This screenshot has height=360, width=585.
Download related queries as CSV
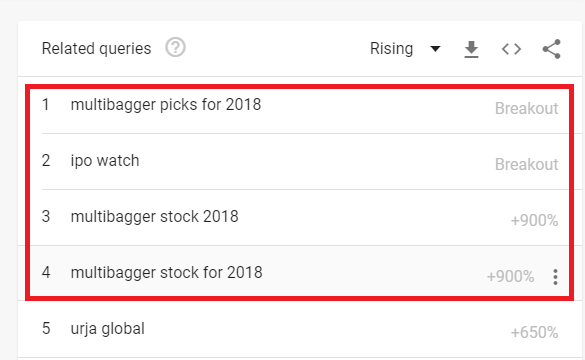471,49
